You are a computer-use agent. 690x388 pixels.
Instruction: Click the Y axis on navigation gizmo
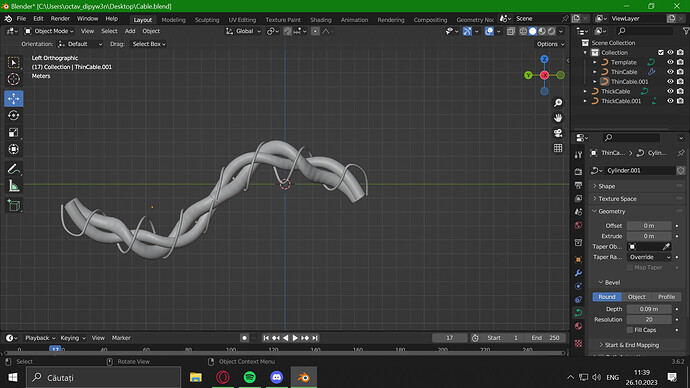coord(528,75)
